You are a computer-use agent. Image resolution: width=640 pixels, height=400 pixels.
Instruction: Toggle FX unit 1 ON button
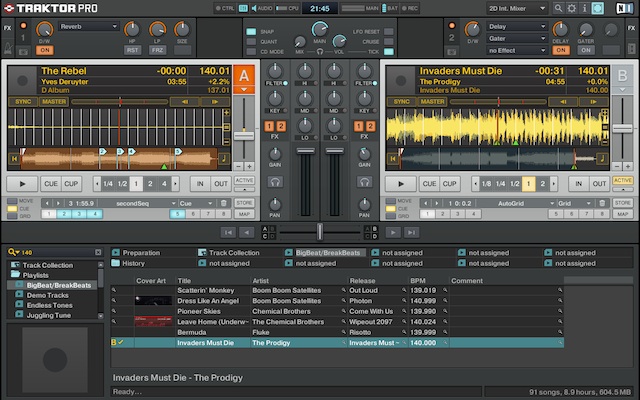(44, 50)
